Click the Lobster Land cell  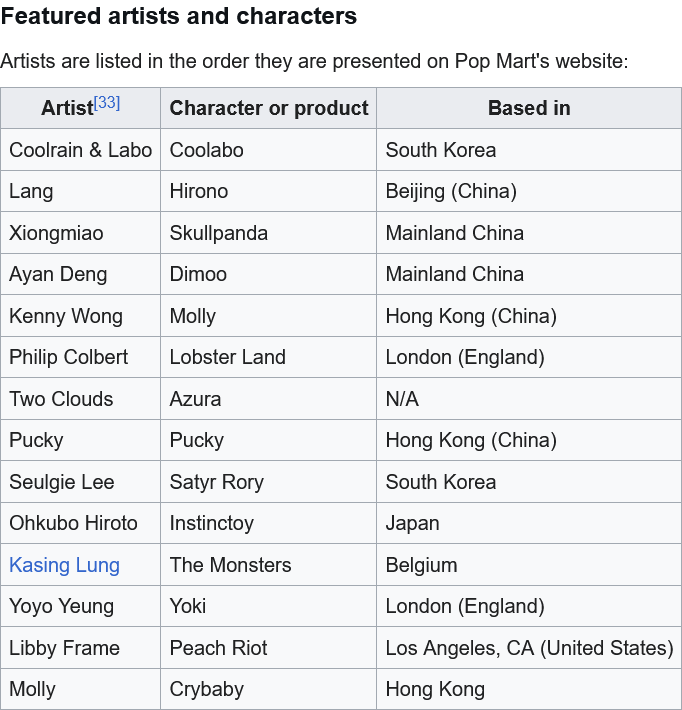pyautogui.click(x=228, y=357)
